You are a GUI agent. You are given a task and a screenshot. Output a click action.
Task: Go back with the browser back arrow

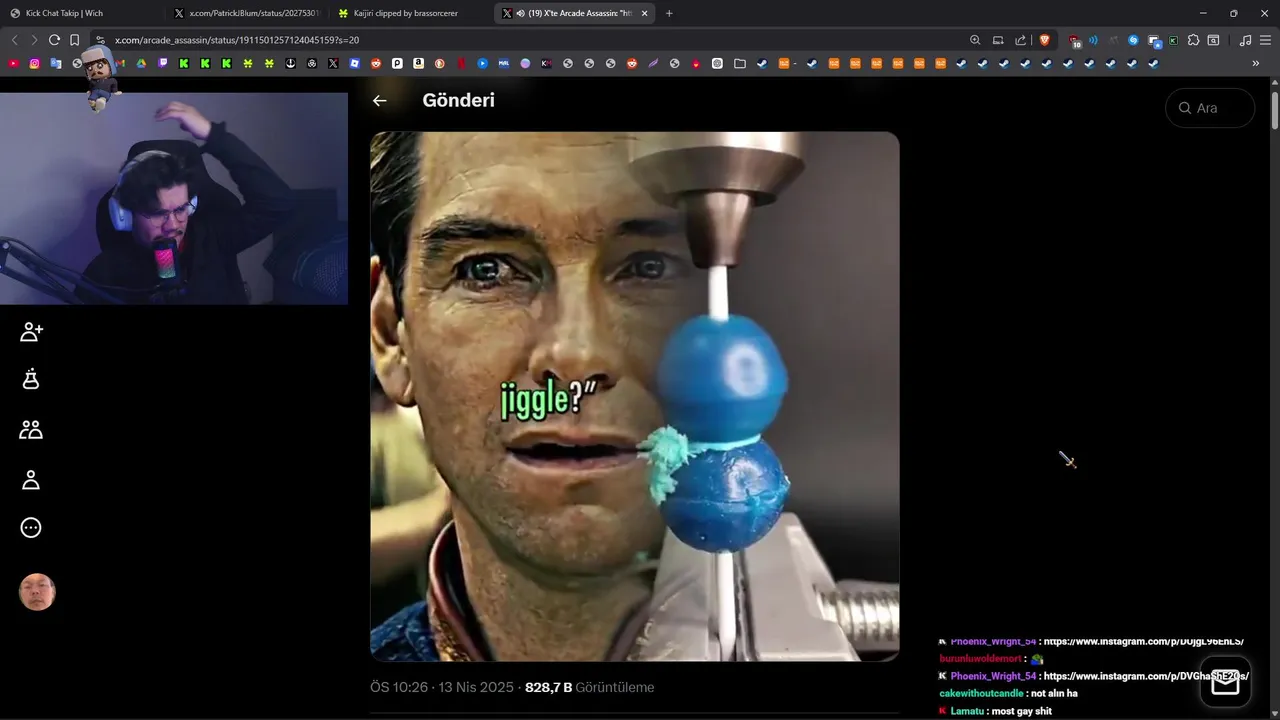pyautogui.click(x=14, y=40)
